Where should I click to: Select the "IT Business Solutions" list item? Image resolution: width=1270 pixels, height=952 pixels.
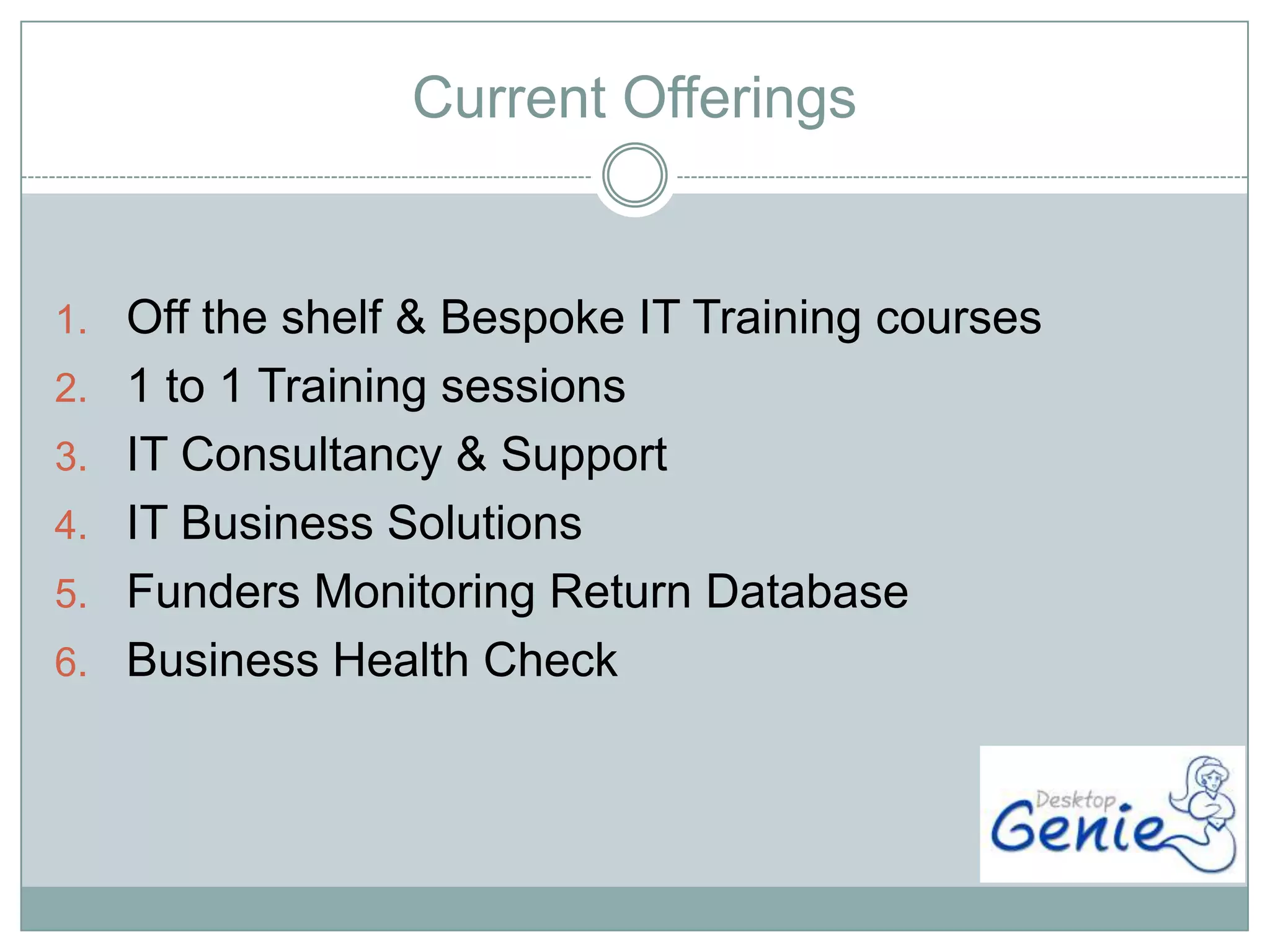click(354, 522)
